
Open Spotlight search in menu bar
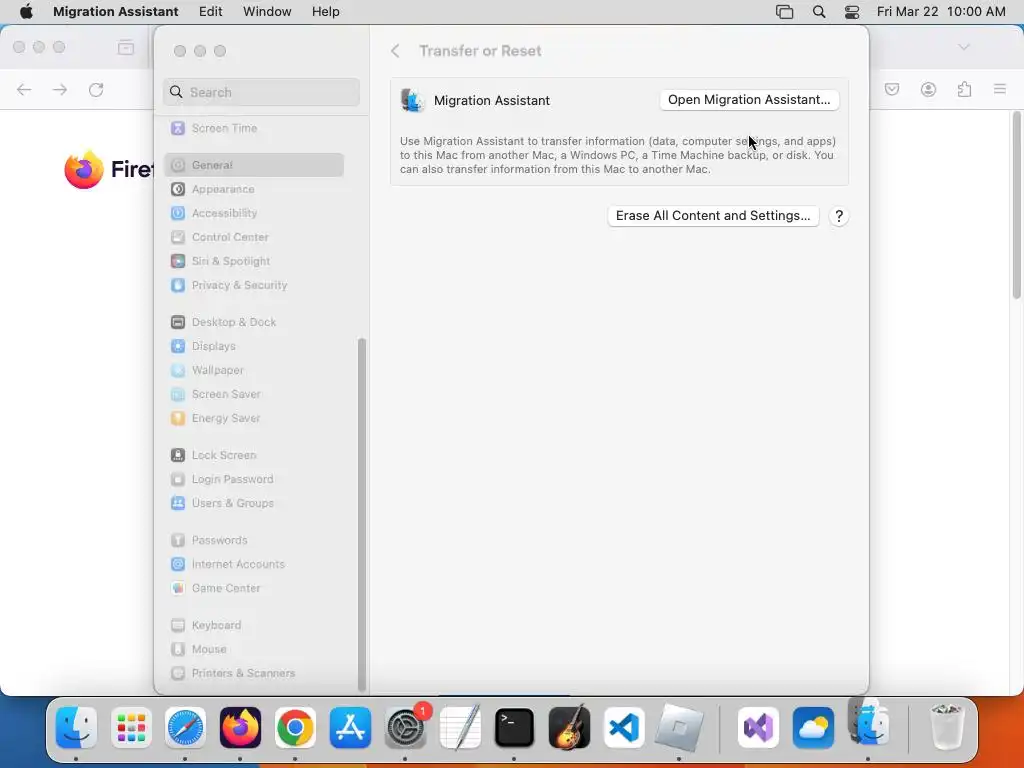point(819,12)
